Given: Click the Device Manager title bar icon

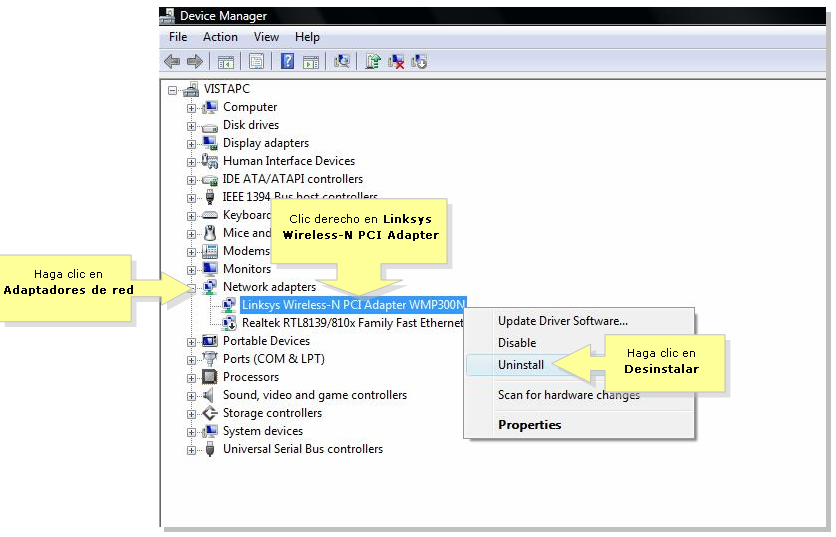Looking at the screenshot, I should (x=167, y=15).
